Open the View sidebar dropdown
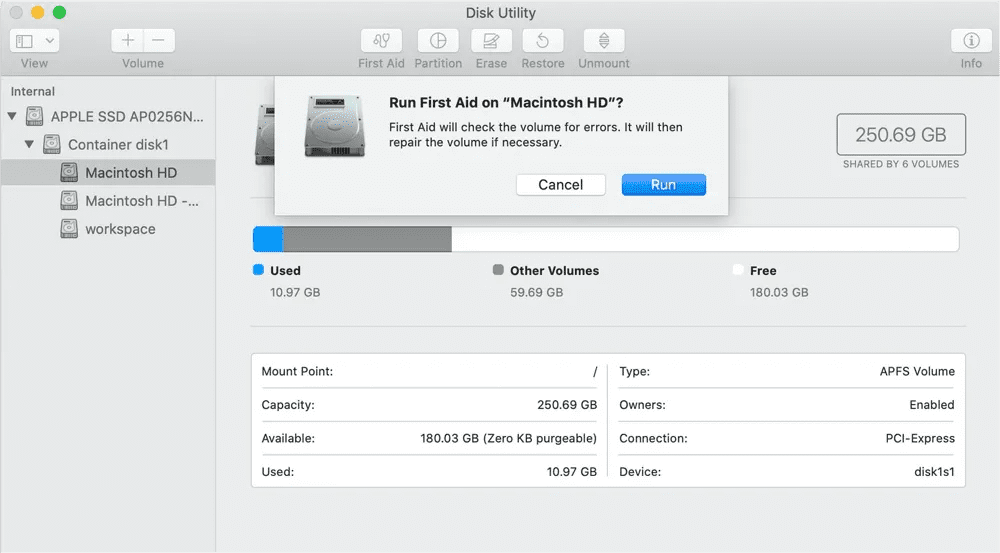Screen dimensions: 1000x553 pos(35,41)
